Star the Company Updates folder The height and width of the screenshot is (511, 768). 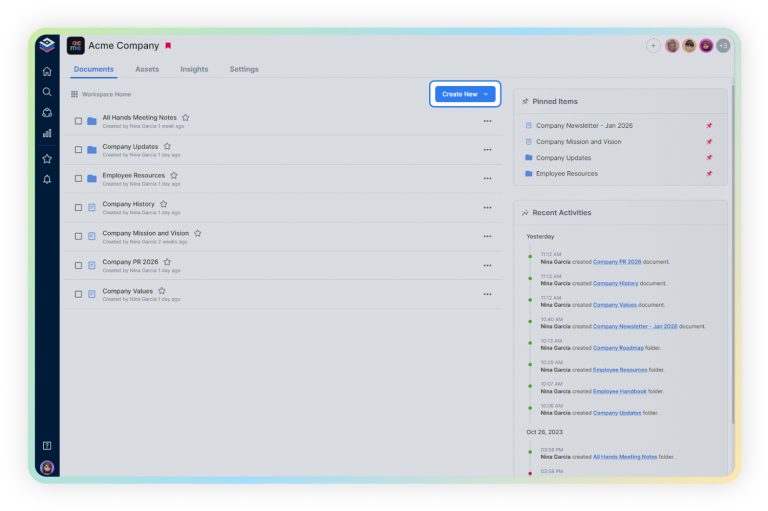point(167,146)
